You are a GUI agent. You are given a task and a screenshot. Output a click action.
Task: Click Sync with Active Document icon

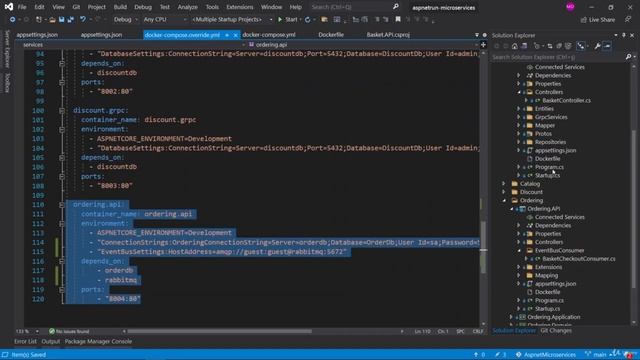550,46
